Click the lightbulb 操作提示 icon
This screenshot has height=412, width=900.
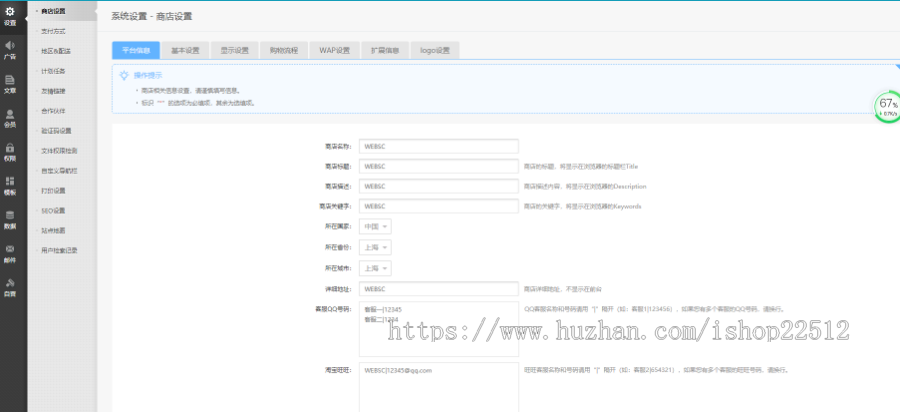(x=123, y=75)
